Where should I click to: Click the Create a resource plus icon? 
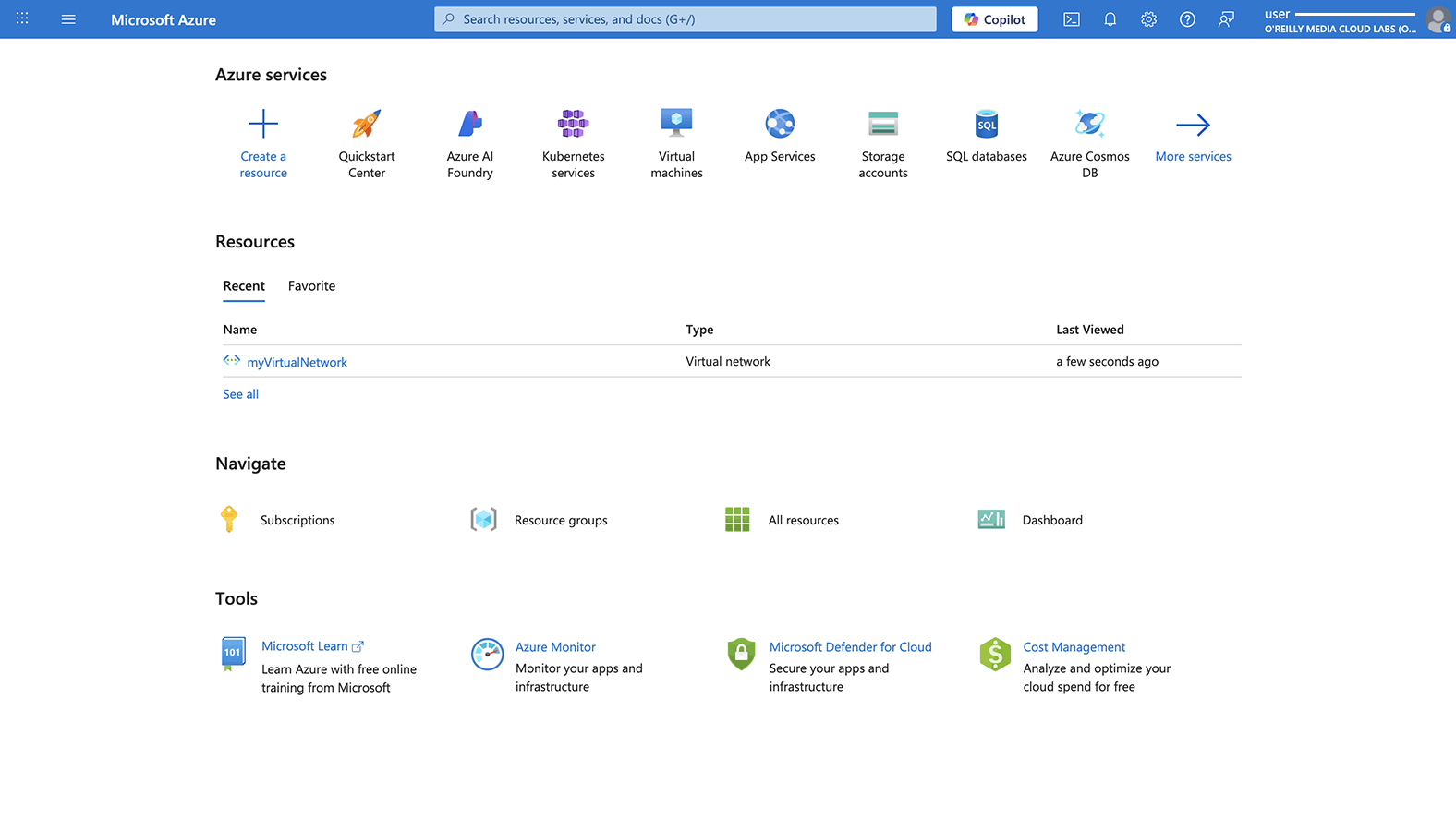point(263,124)
